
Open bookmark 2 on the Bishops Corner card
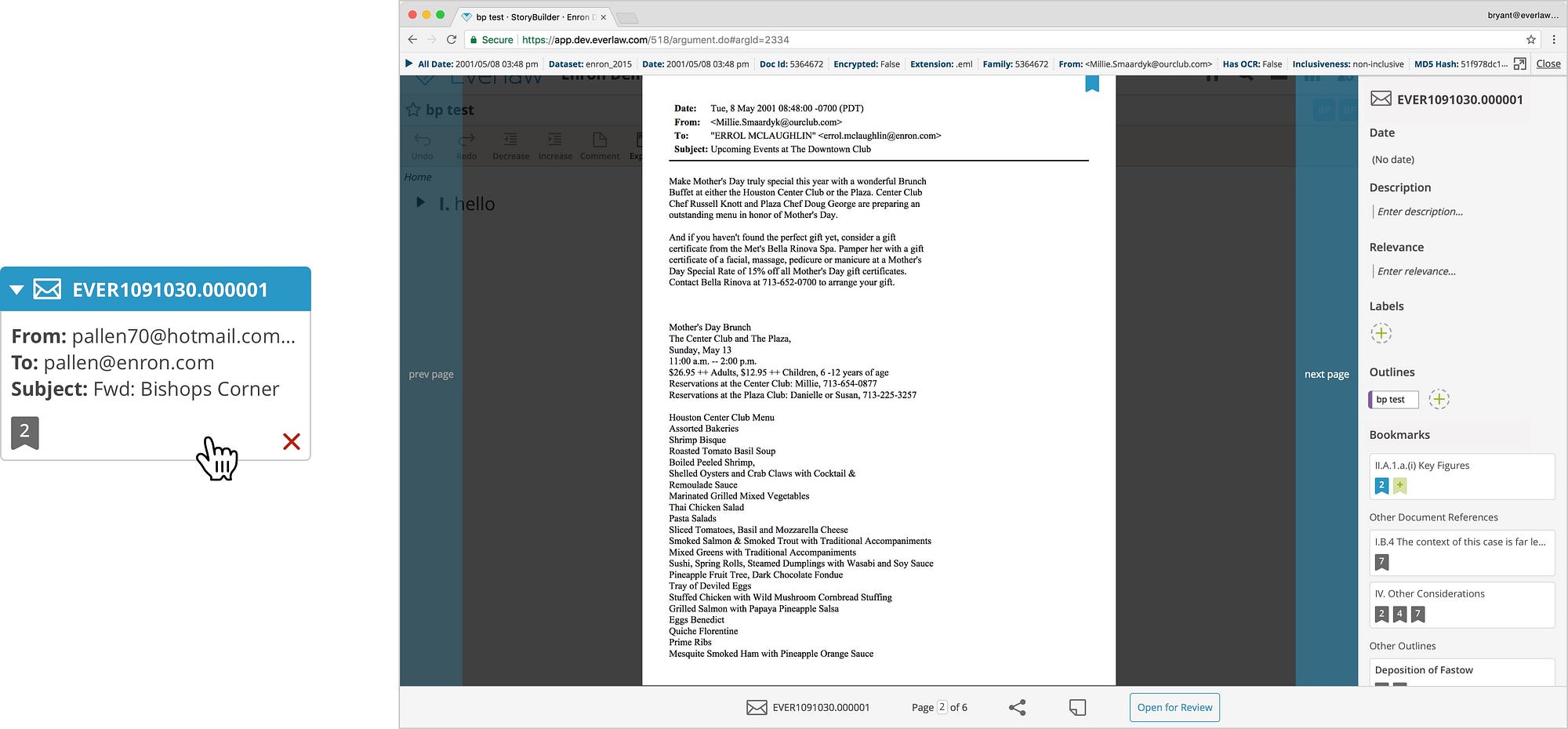[25, 433]
